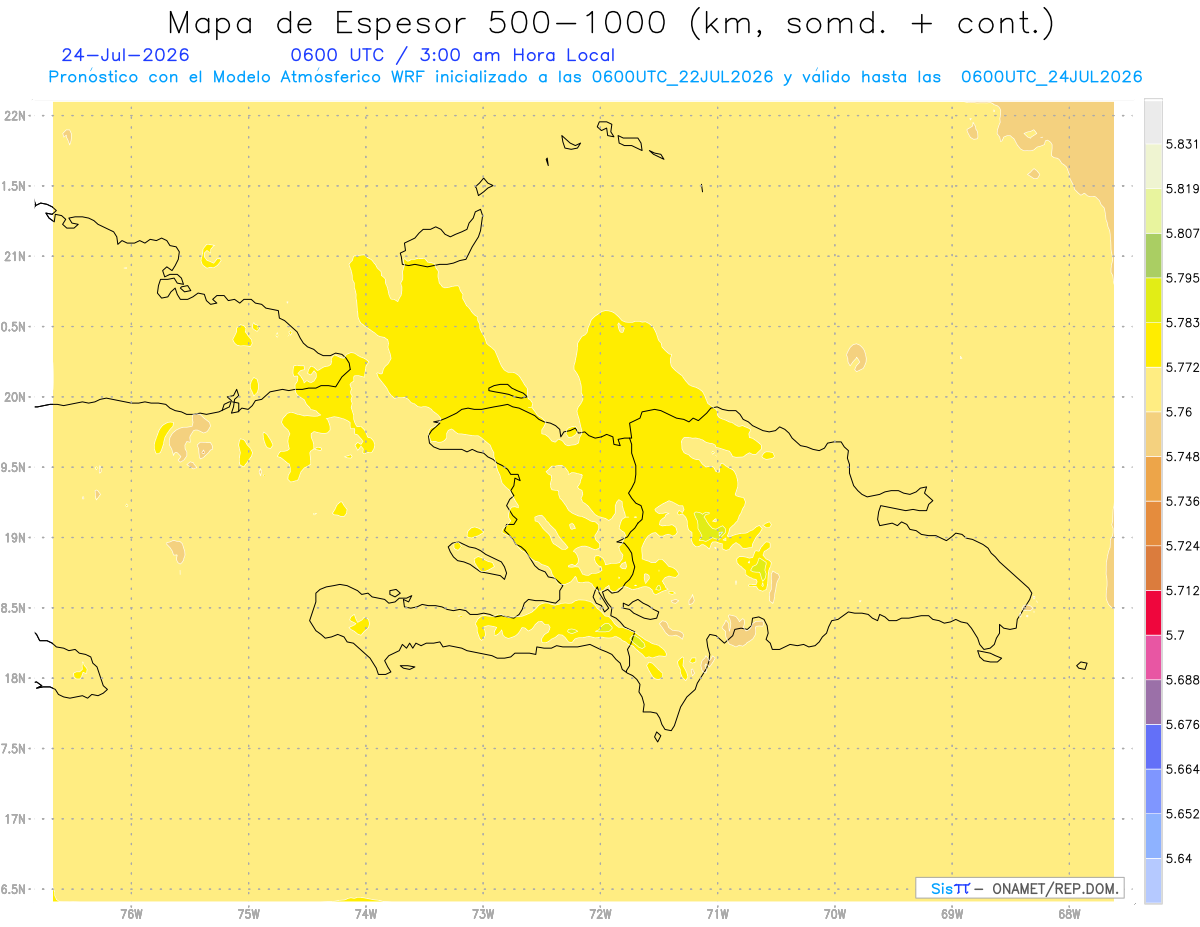Select the tan 5.748–5.76 legend swatch

tap(1153, 434)
